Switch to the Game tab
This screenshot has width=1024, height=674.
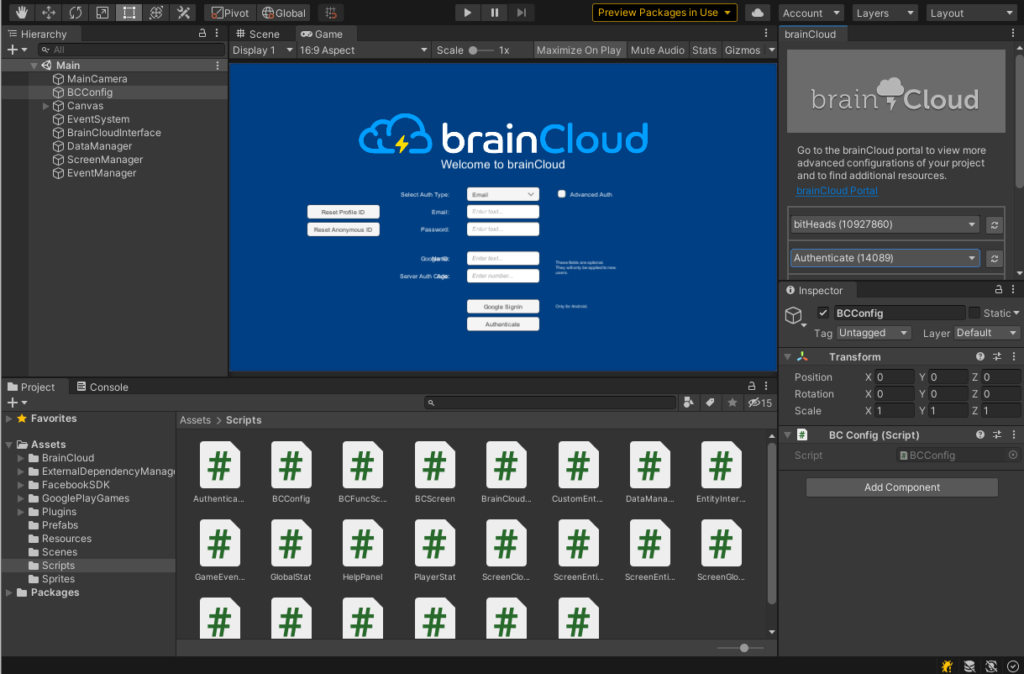322,34
